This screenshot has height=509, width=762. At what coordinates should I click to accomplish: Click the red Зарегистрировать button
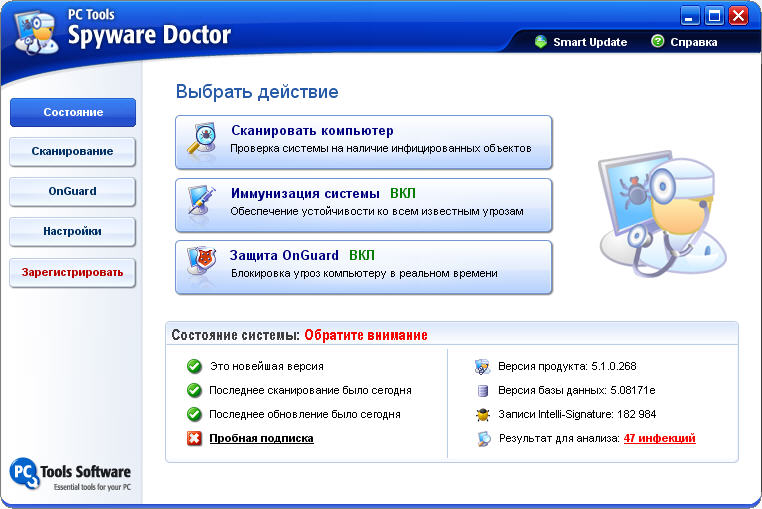(x=72, y=273)
